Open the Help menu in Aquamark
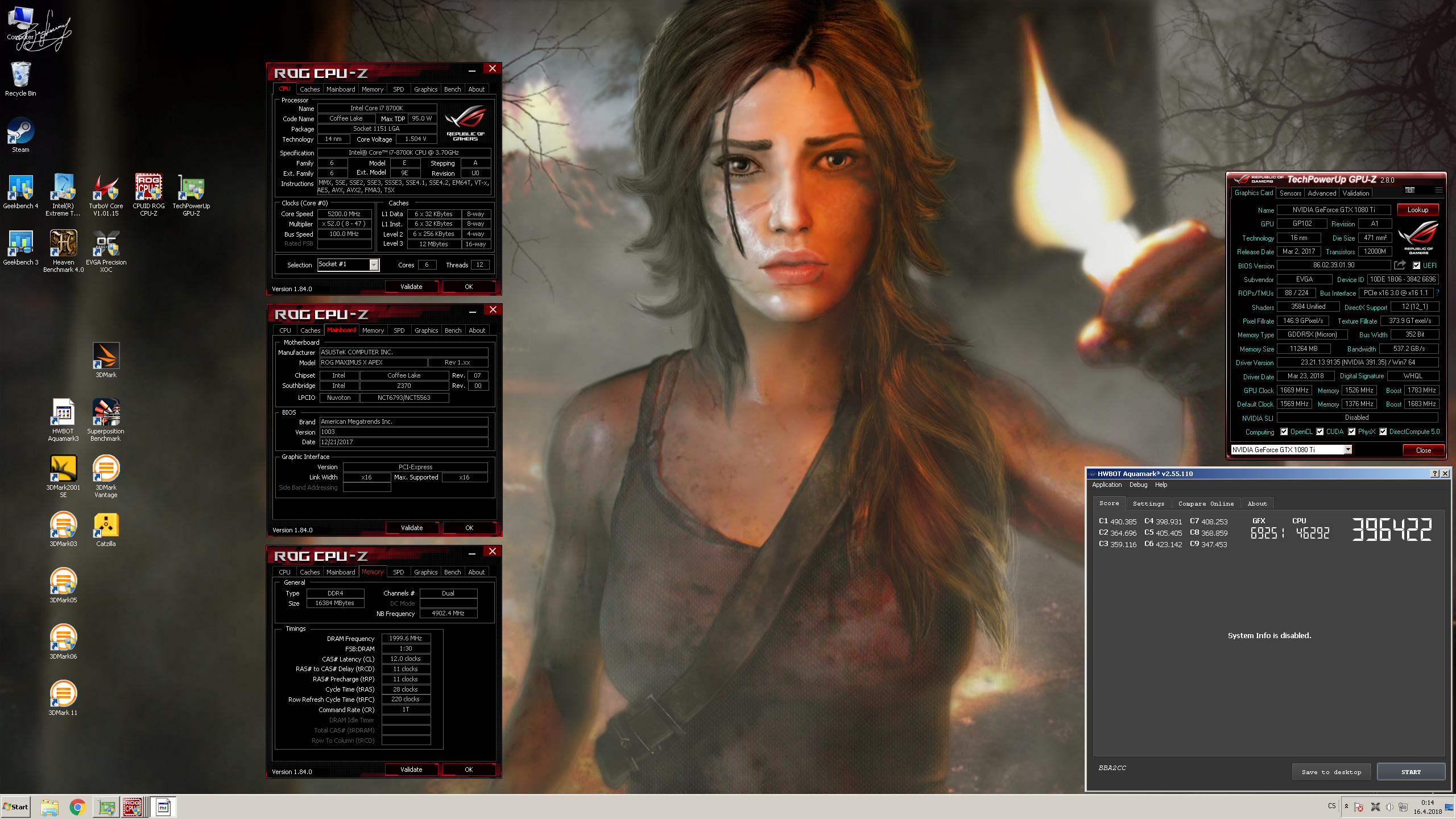 [1161, 485]
